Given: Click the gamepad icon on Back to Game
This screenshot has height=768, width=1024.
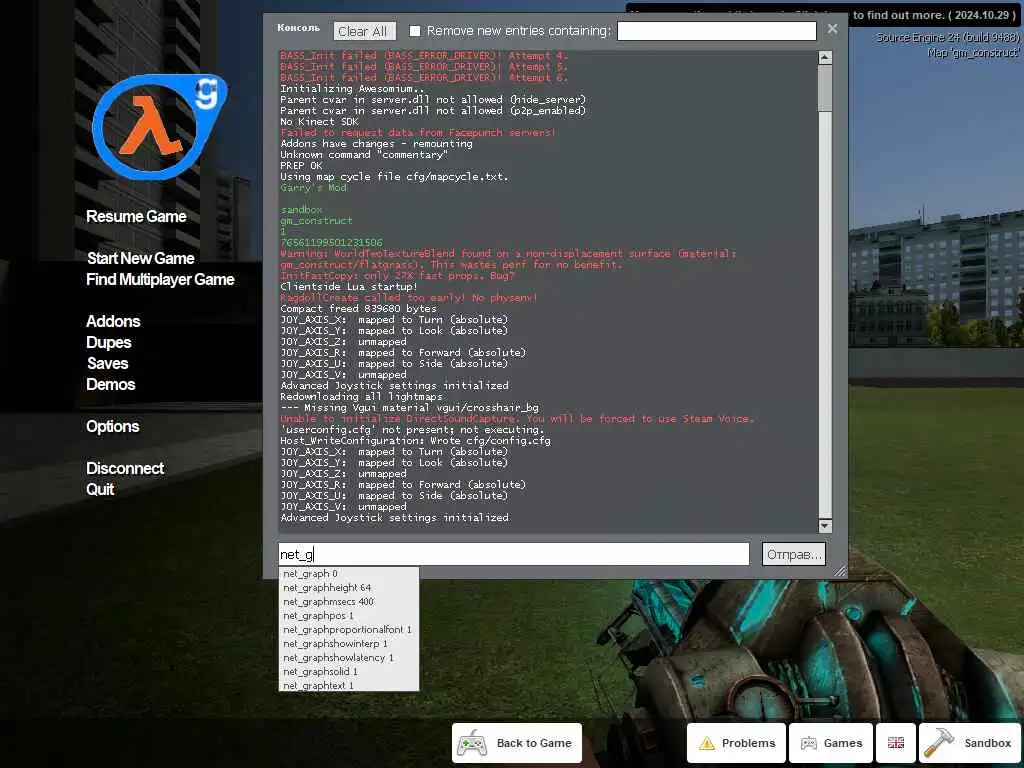Looking at the screenshot, I should (472, 743).
